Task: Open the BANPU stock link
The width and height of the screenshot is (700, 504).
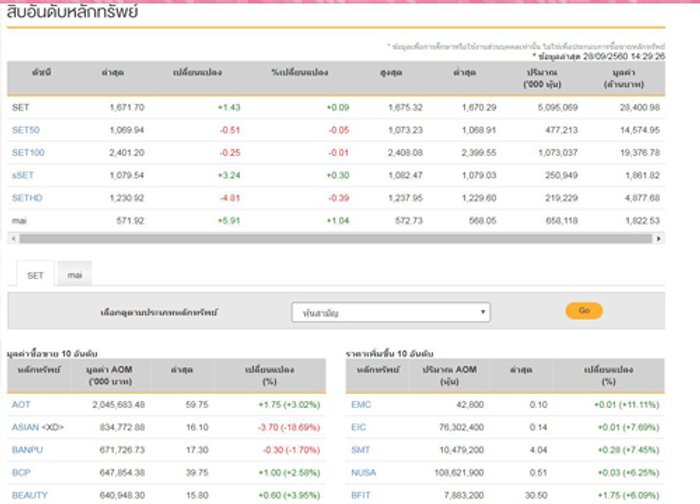Action: coord(27,450)
